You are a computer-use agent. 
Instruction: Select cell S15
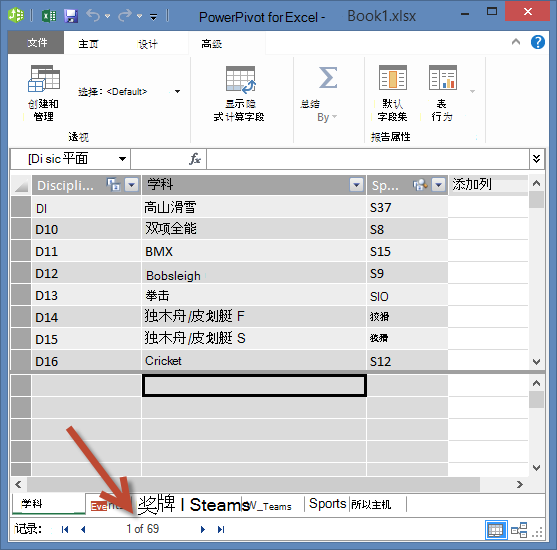point(407,251)
